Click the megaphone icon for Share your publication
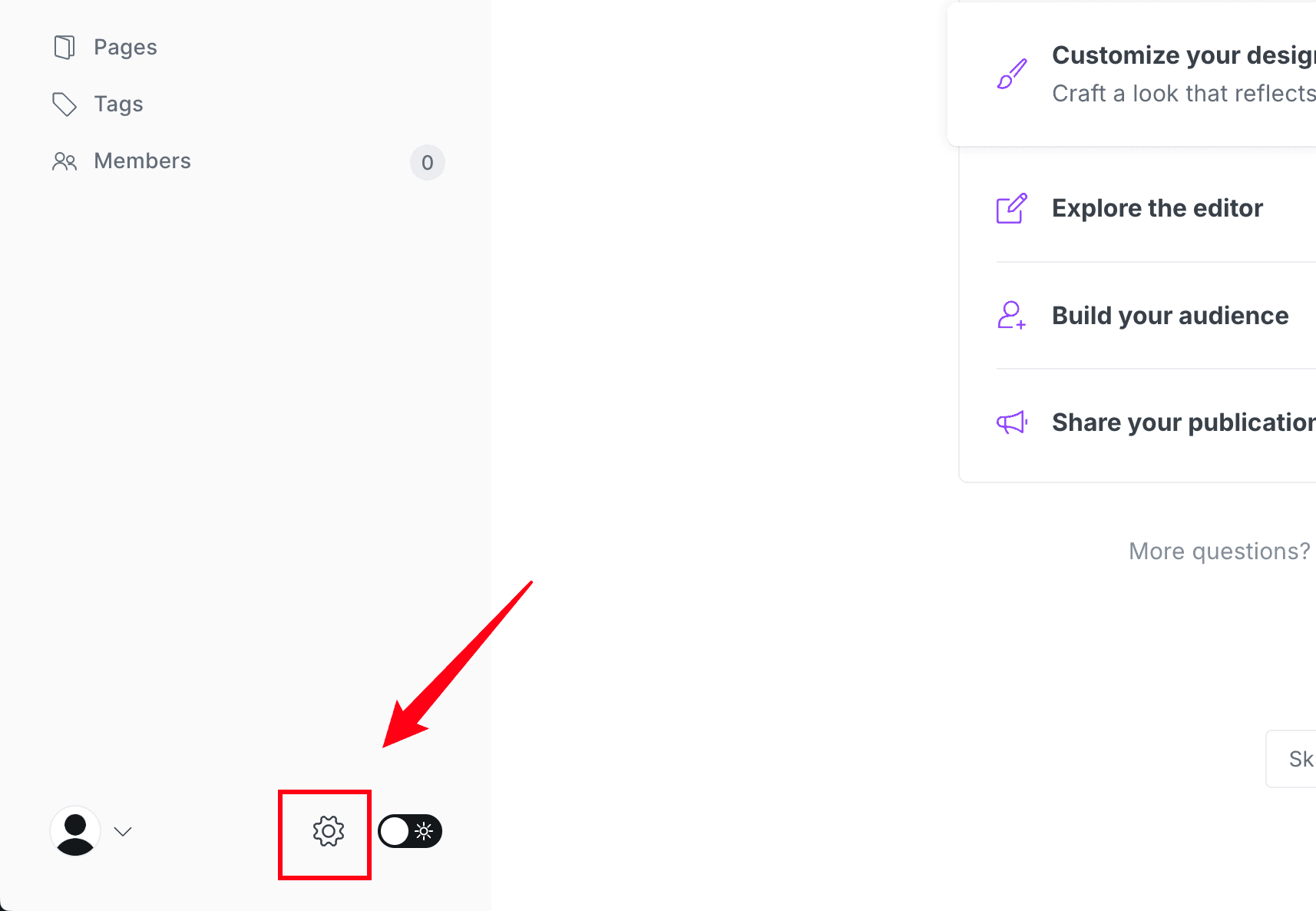Image resolution: width=1316 pixels, height=911 pixels. [x=1011, y=422]
